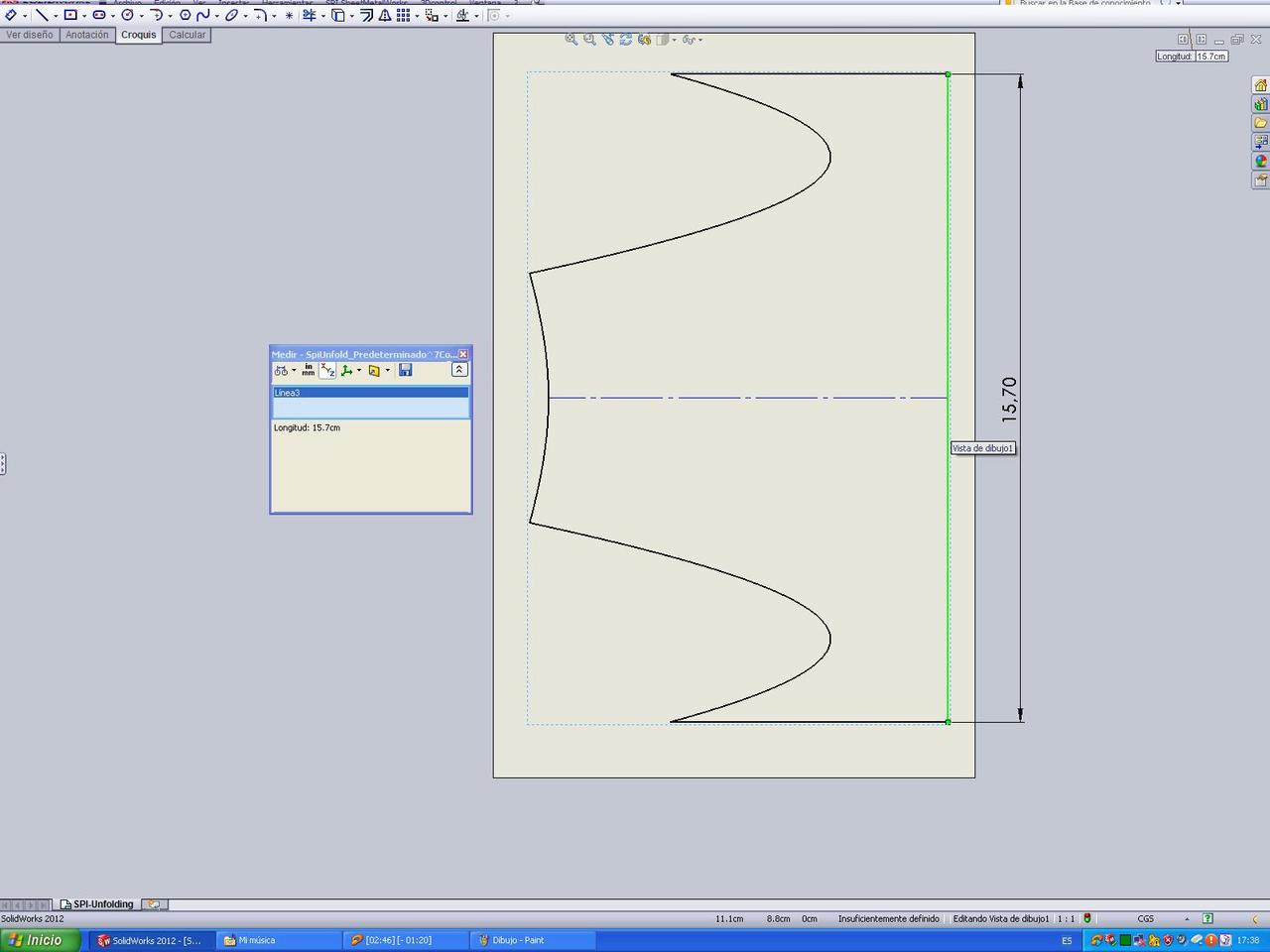Open Display/Delete Relations tool
Screen dimensions: 1270x952
(462, 15)
